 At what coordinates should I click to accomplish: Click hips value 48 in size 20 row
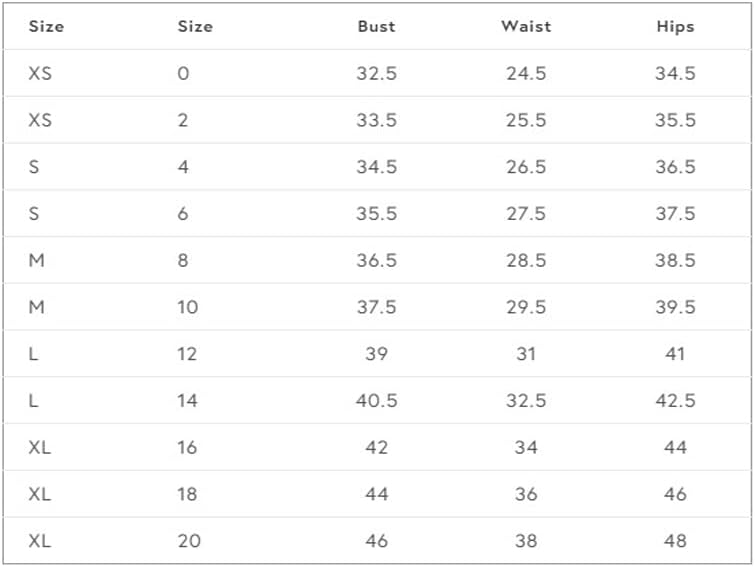pyautogui.click(x=675, y=541)
